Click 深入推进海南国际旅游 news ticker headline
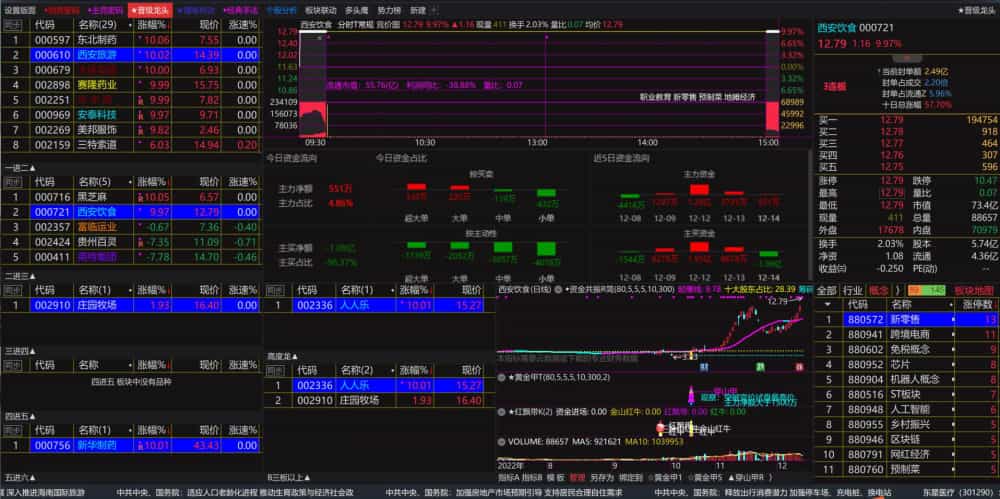This screenshot has width=1000, height=499. click(x=43, y=493)
